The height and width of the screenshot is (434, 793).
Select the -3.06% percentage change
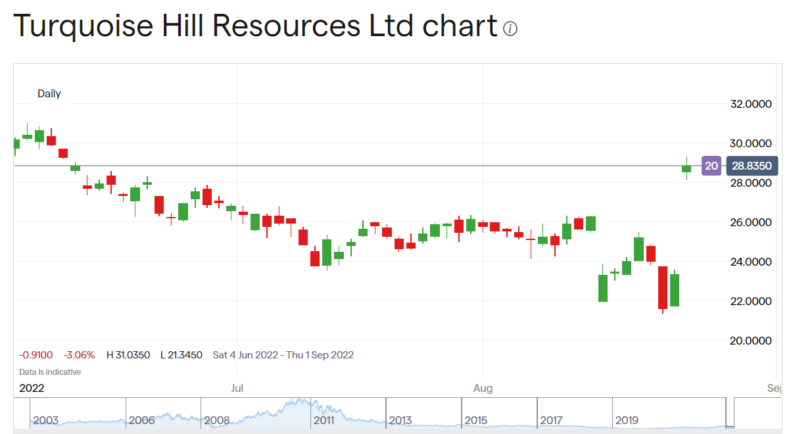pyautogui.click(x=79, y=355)
